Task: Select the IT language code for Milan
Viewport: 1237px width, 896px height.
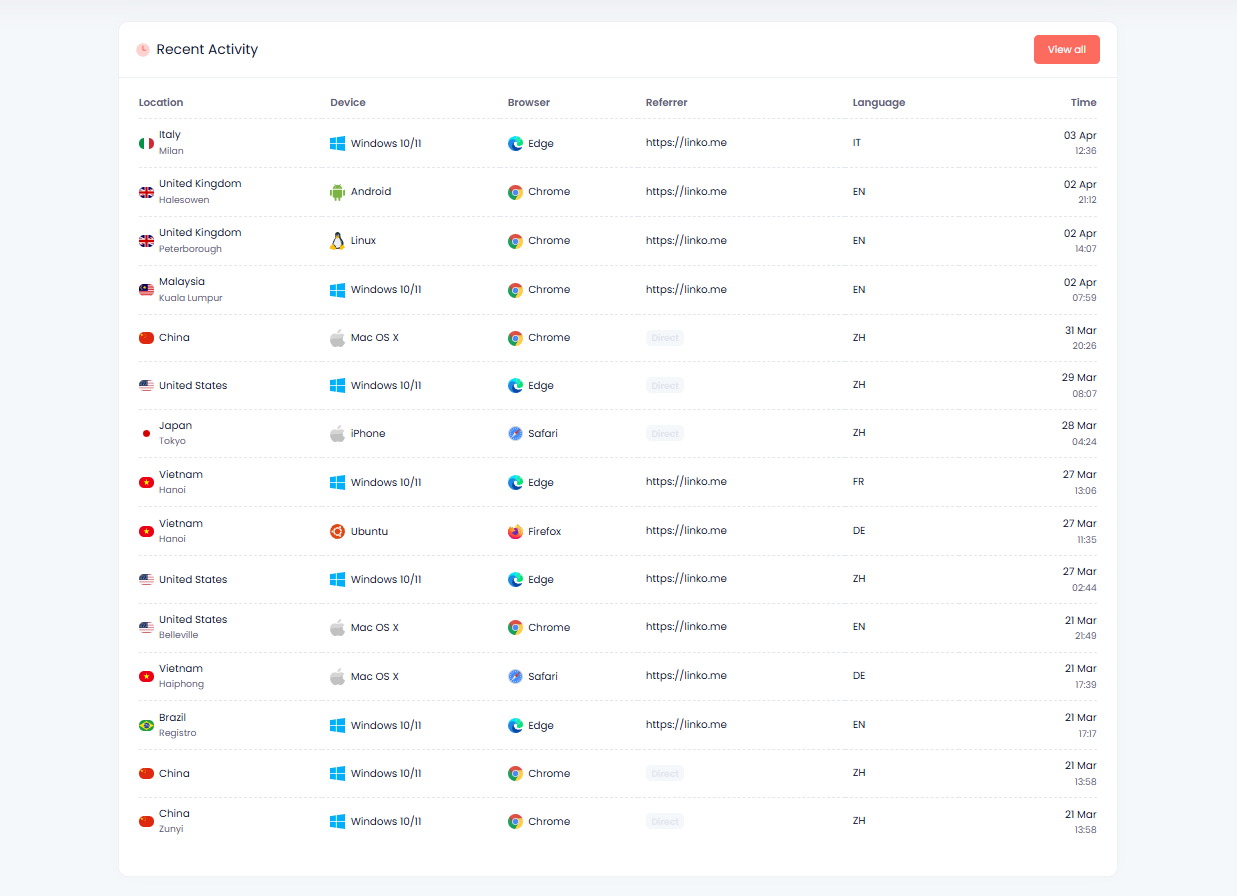Action: [857, 142]
